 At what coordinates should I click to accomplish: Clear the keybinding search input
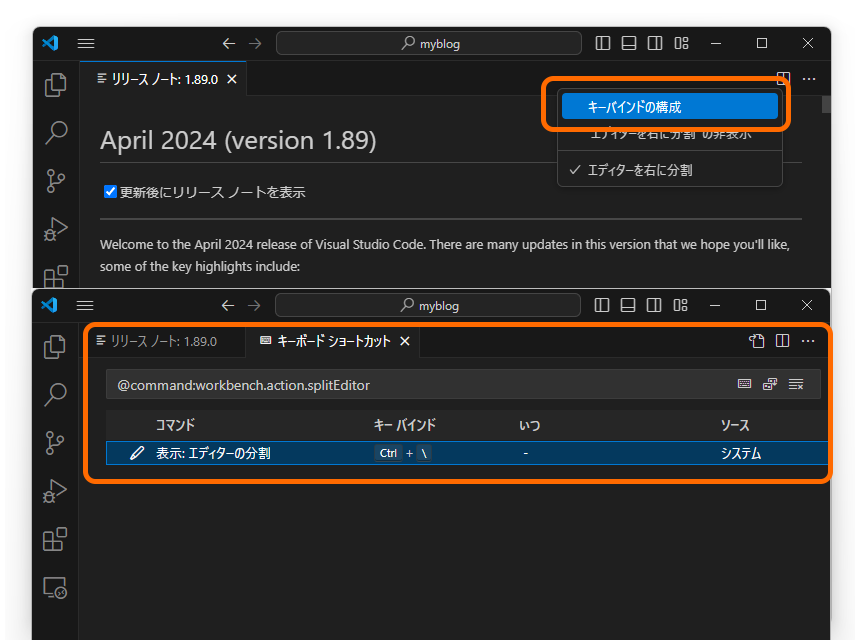pos(796,383)
